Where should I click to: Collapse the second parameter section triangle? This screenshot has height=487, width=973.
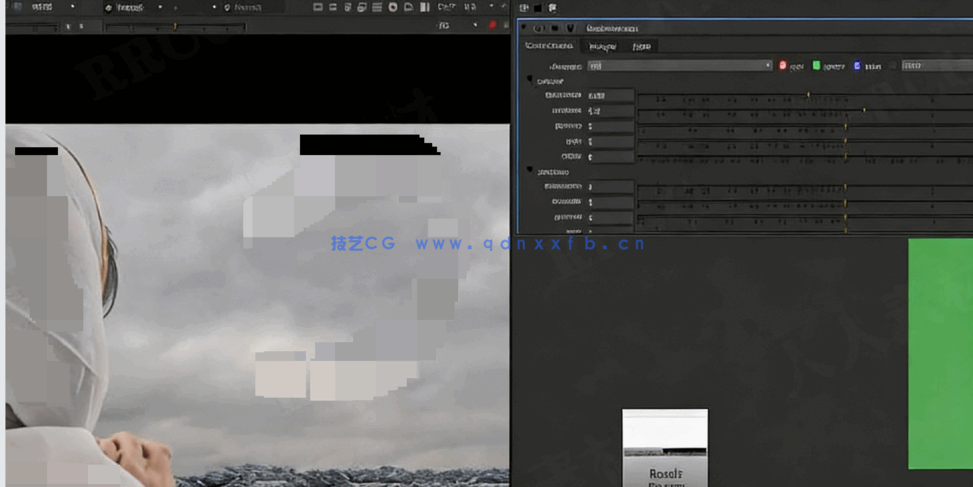pos(531,172)
